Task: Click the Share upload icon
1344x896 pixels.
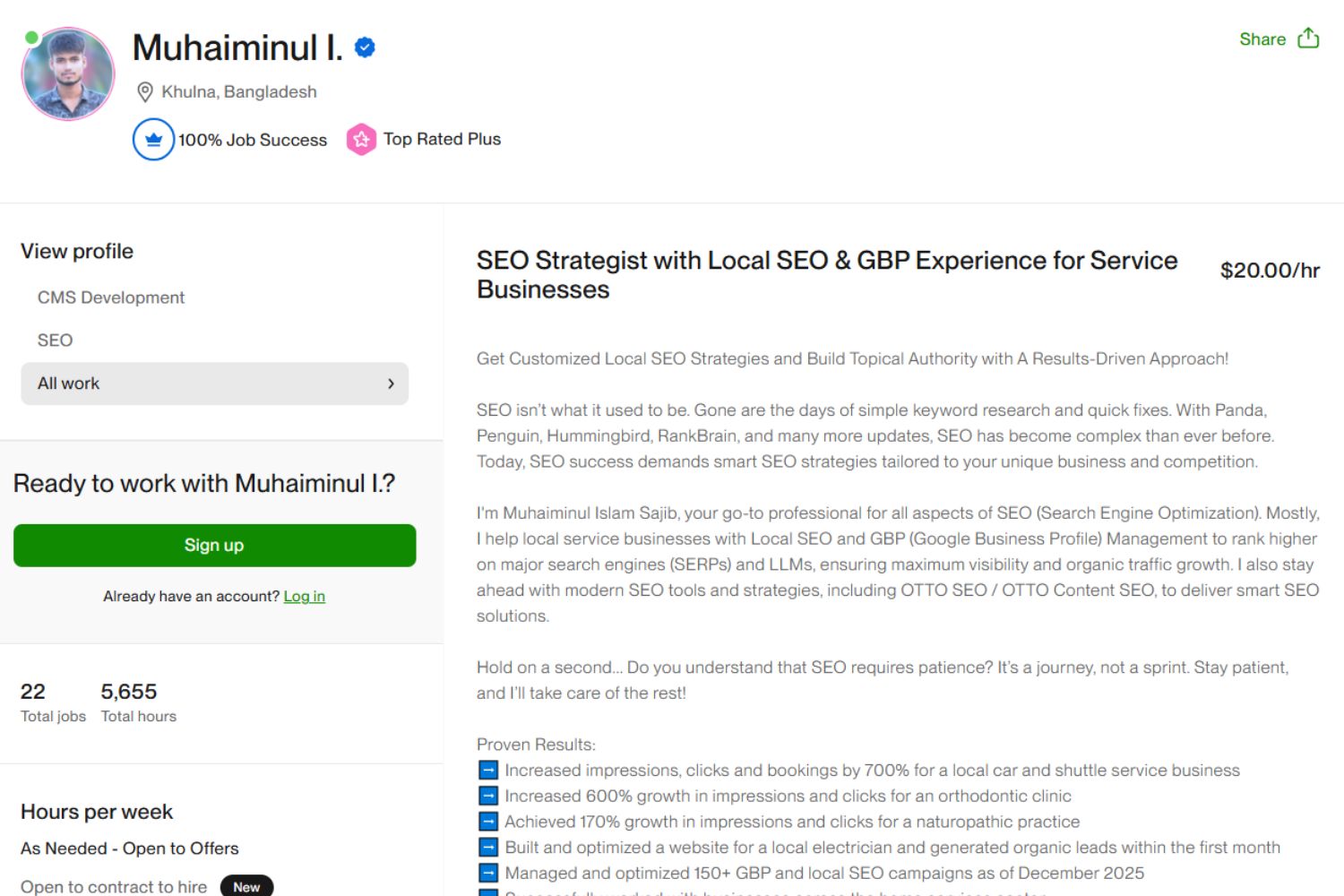Action: pyautogui.click(x=1308, y=39)
